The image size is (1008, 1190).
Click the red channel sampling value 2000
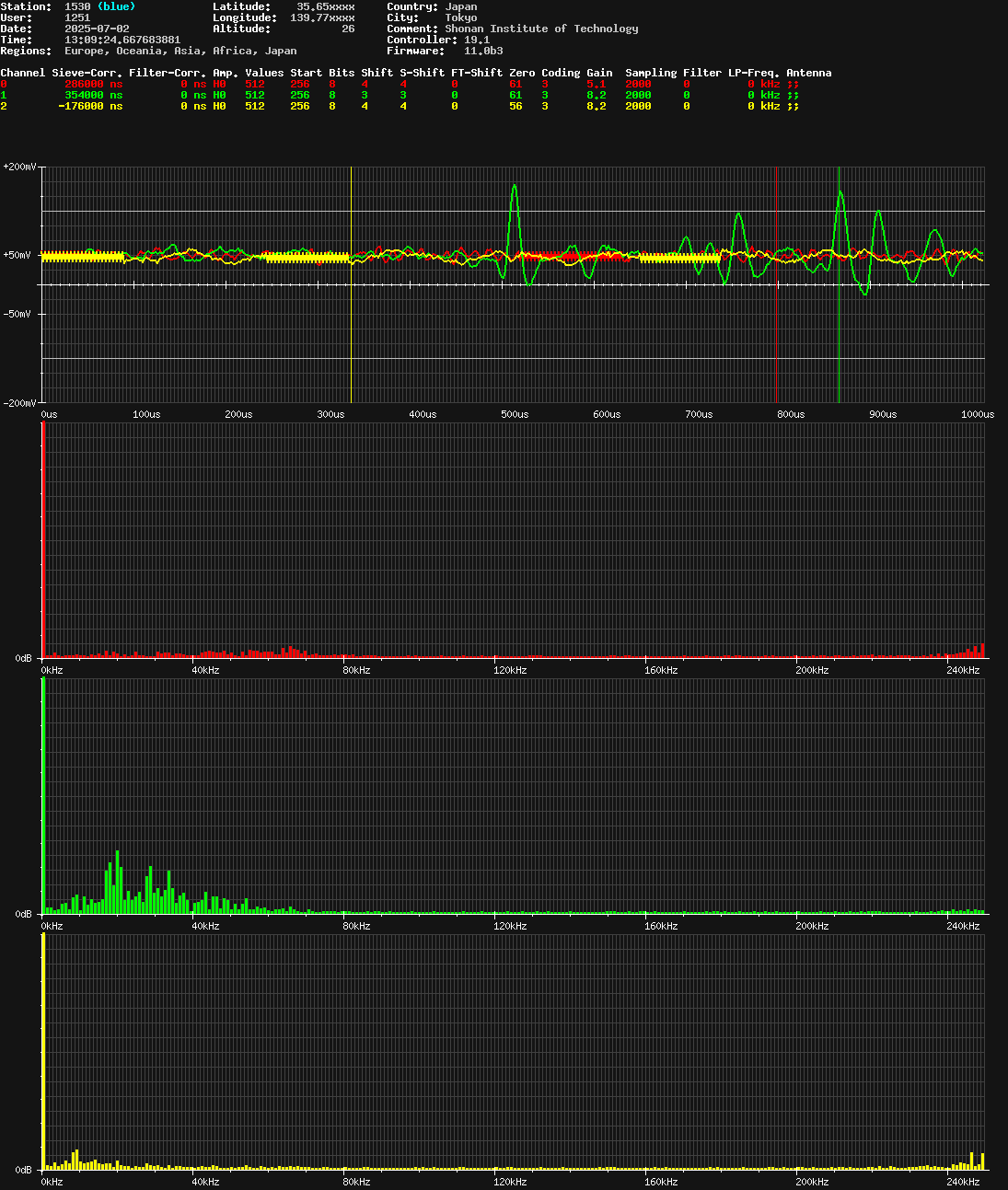638,84
